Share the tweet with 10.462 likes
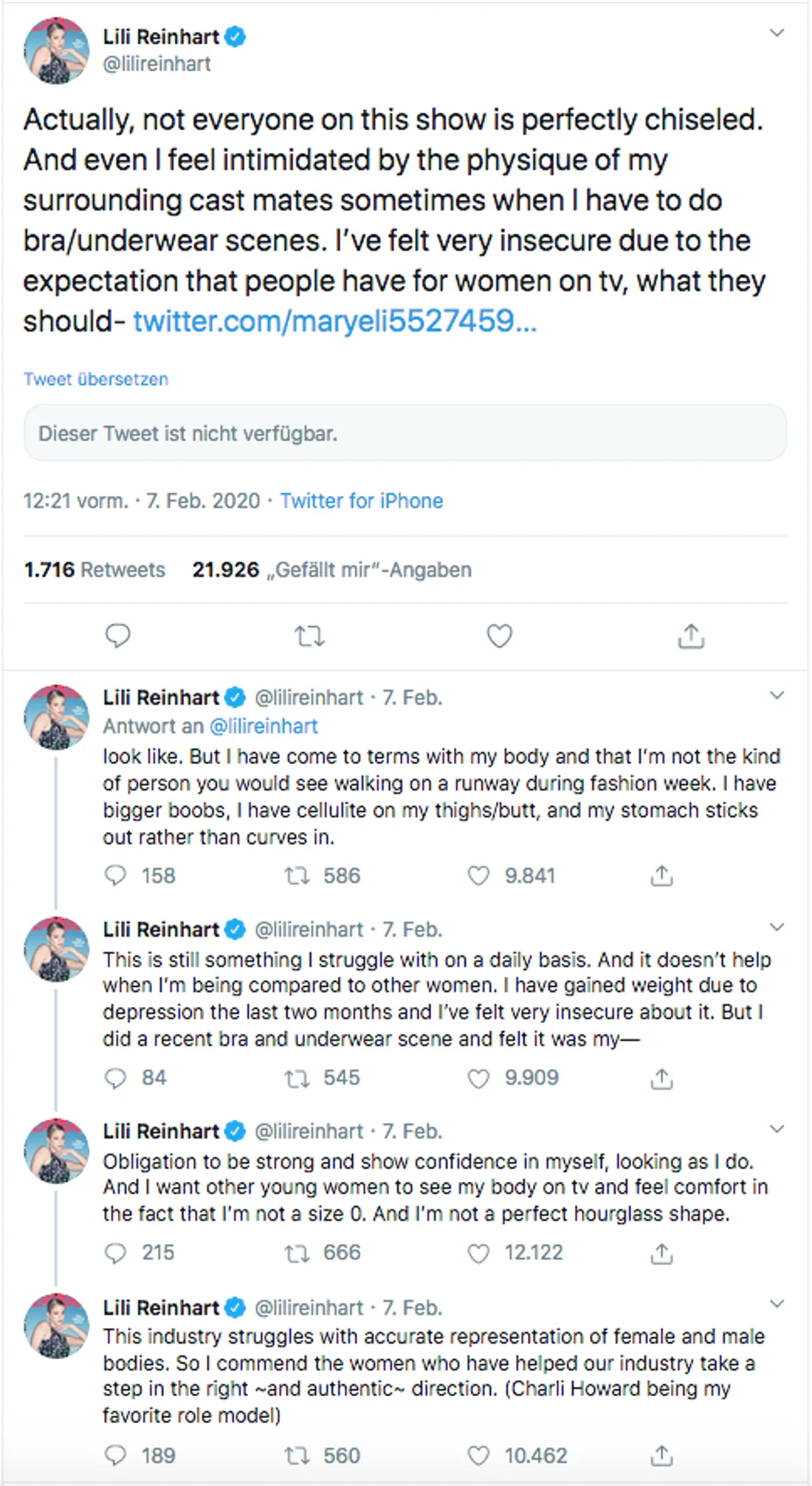This screenshot has height=1486, width=812. 661,1455
